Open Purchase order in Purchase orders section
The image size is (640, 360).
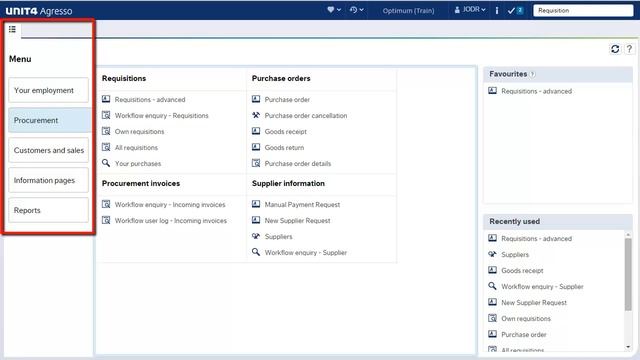point(287,100)
